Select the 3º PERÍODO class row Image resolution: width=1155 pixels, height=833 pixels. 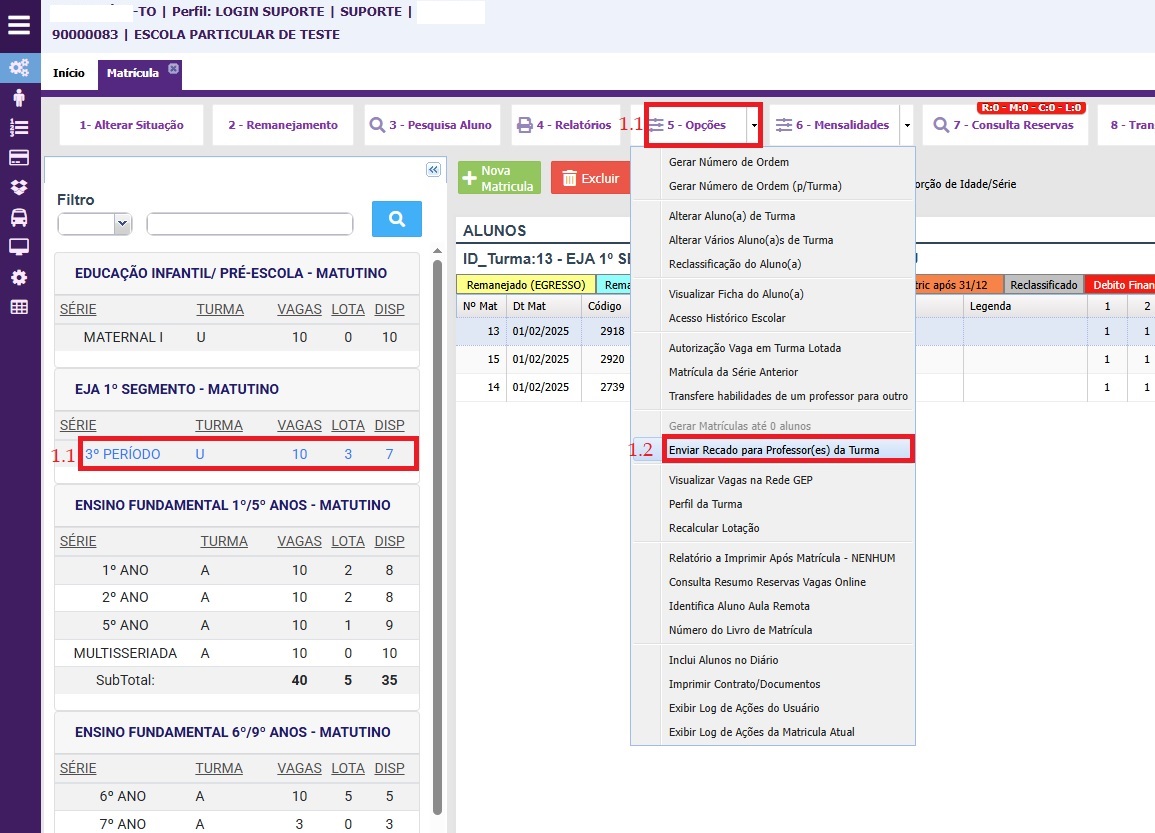(x=237, y=454)
